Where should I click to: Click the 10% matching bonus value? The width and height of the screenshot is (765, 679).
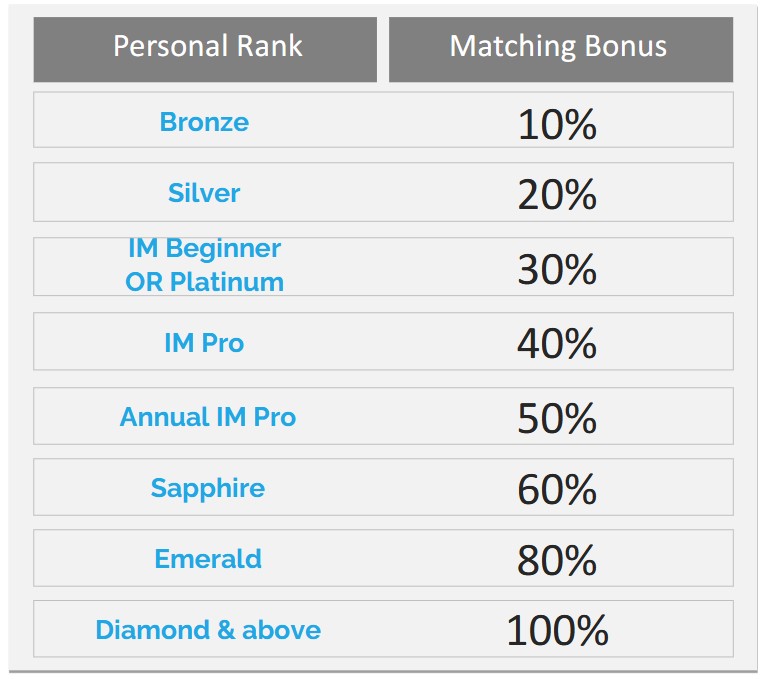point(557,124)
